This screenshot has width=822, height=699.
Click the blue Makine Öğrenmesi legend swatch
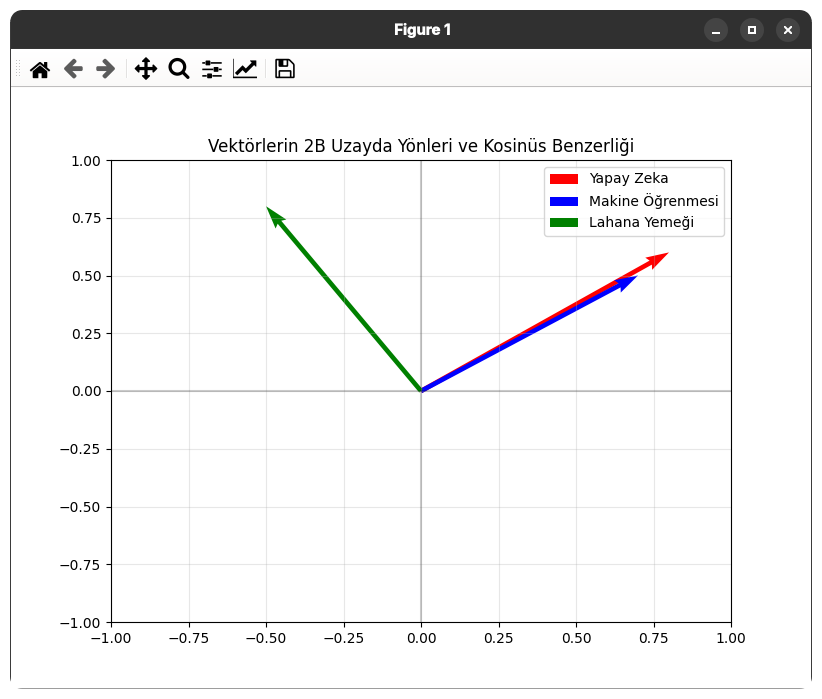coord(564,201)
